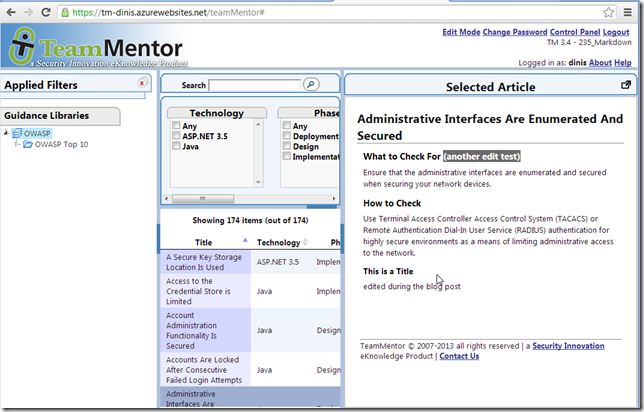644x412 pixels.
Task: Click the TeamMentor logo
Action: 97,47
